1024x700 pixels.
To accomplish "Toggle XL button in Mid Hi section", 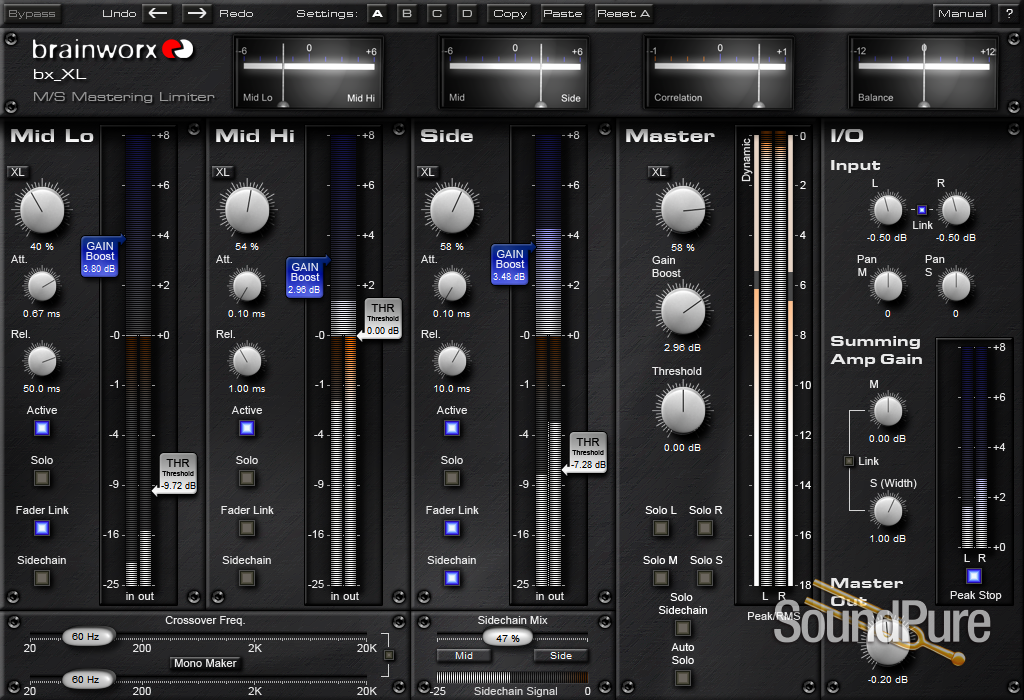I will click(x=223, y=172).
